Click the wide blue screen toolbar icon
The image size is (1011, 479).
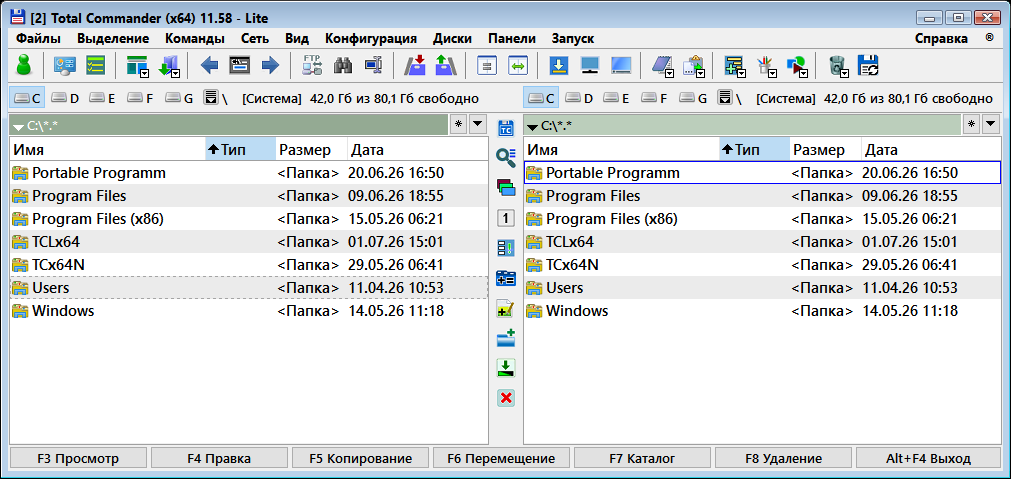coord(621,65)
